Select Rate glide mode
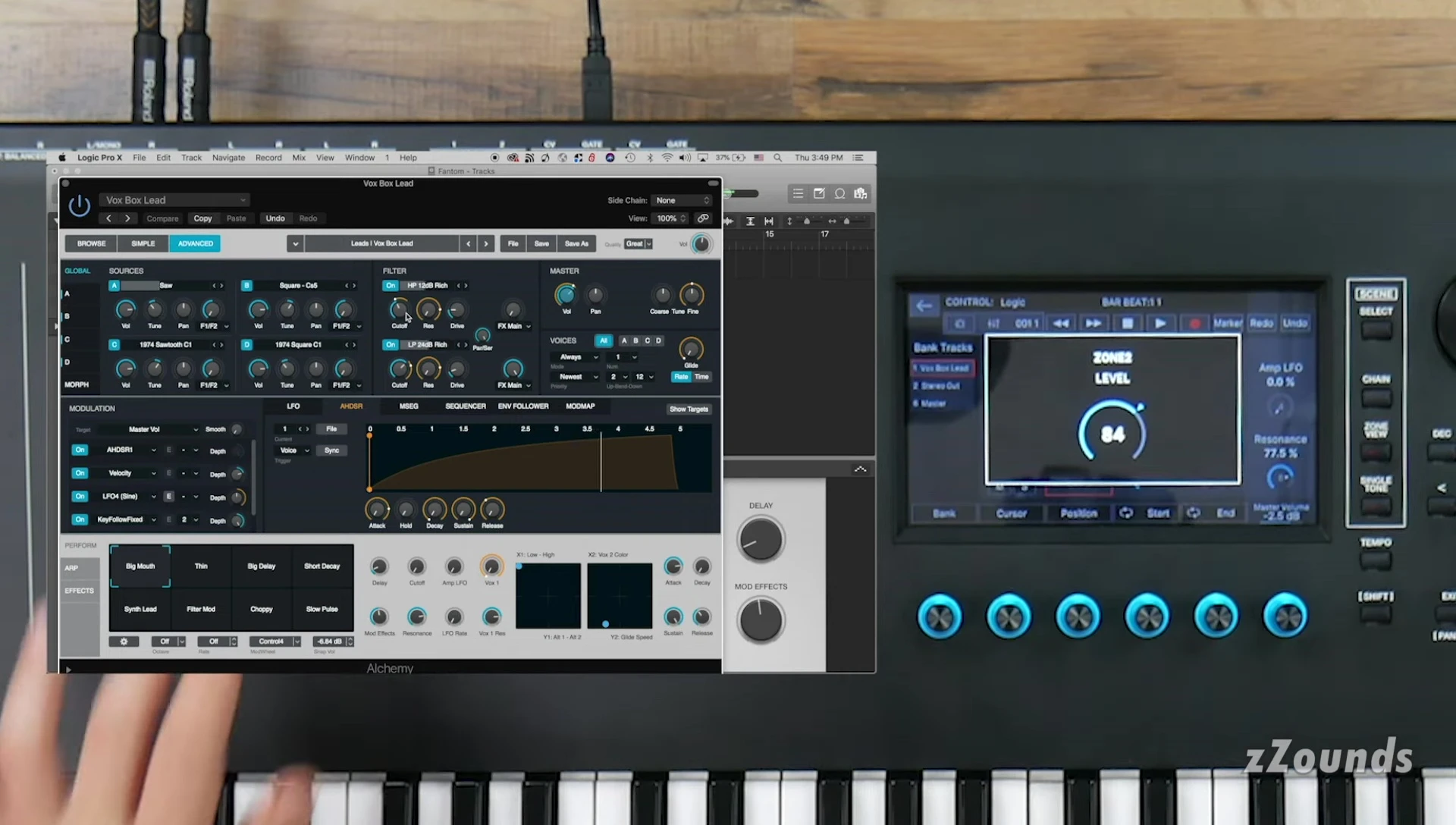This screenshot has width=1456, height=825. click(681, 377)
